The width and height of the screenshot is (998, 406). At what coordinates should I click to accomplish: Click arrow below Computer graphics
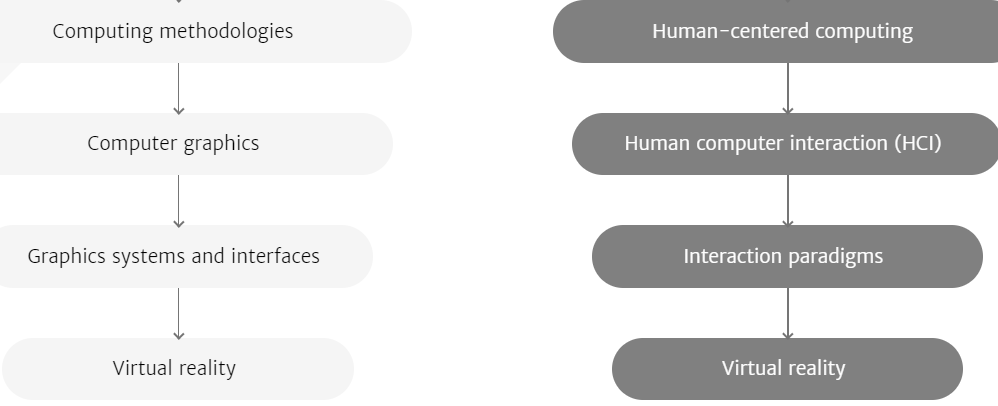pos(179,201)
